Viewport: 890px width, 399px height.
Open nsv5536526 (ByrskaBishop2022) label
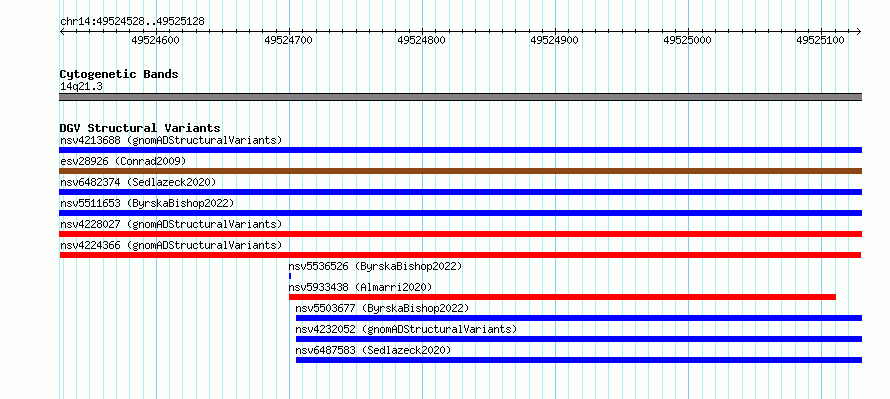375,266
